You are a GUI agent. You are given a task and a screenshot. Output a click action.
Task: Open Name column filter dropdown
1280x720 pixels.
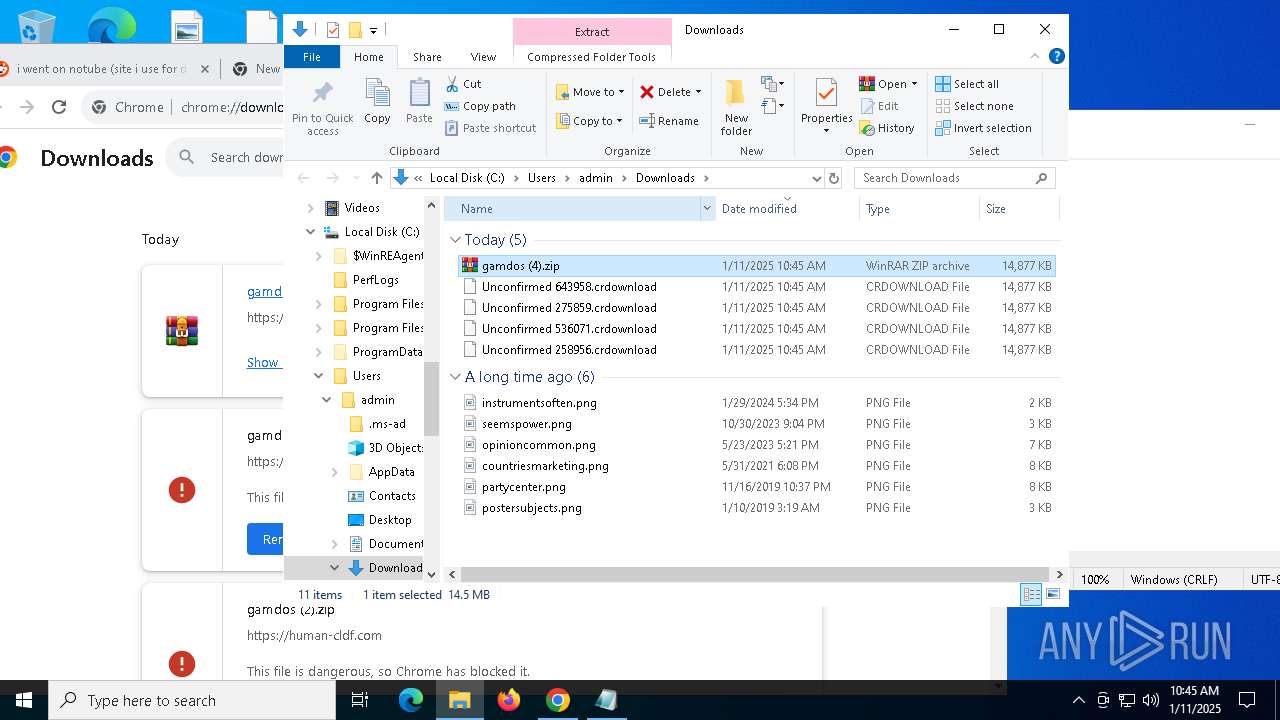(x=707, y=208)
